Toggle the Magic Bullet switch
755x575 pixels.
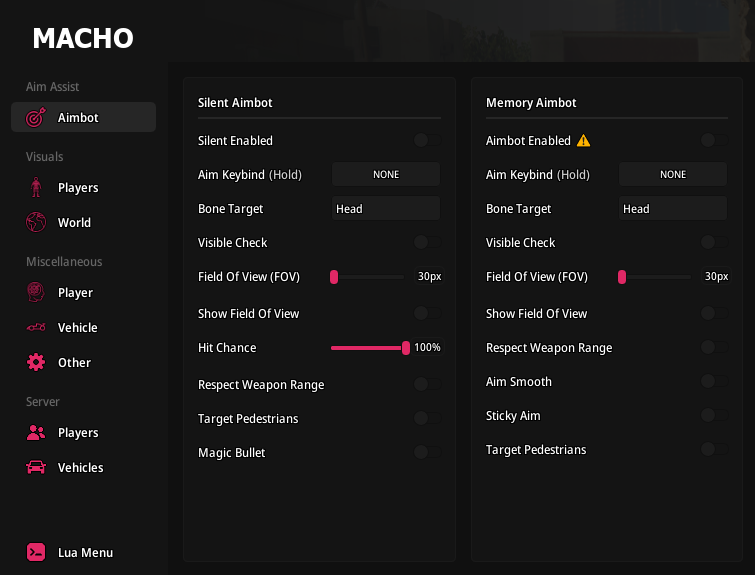(x=426, y=453)
